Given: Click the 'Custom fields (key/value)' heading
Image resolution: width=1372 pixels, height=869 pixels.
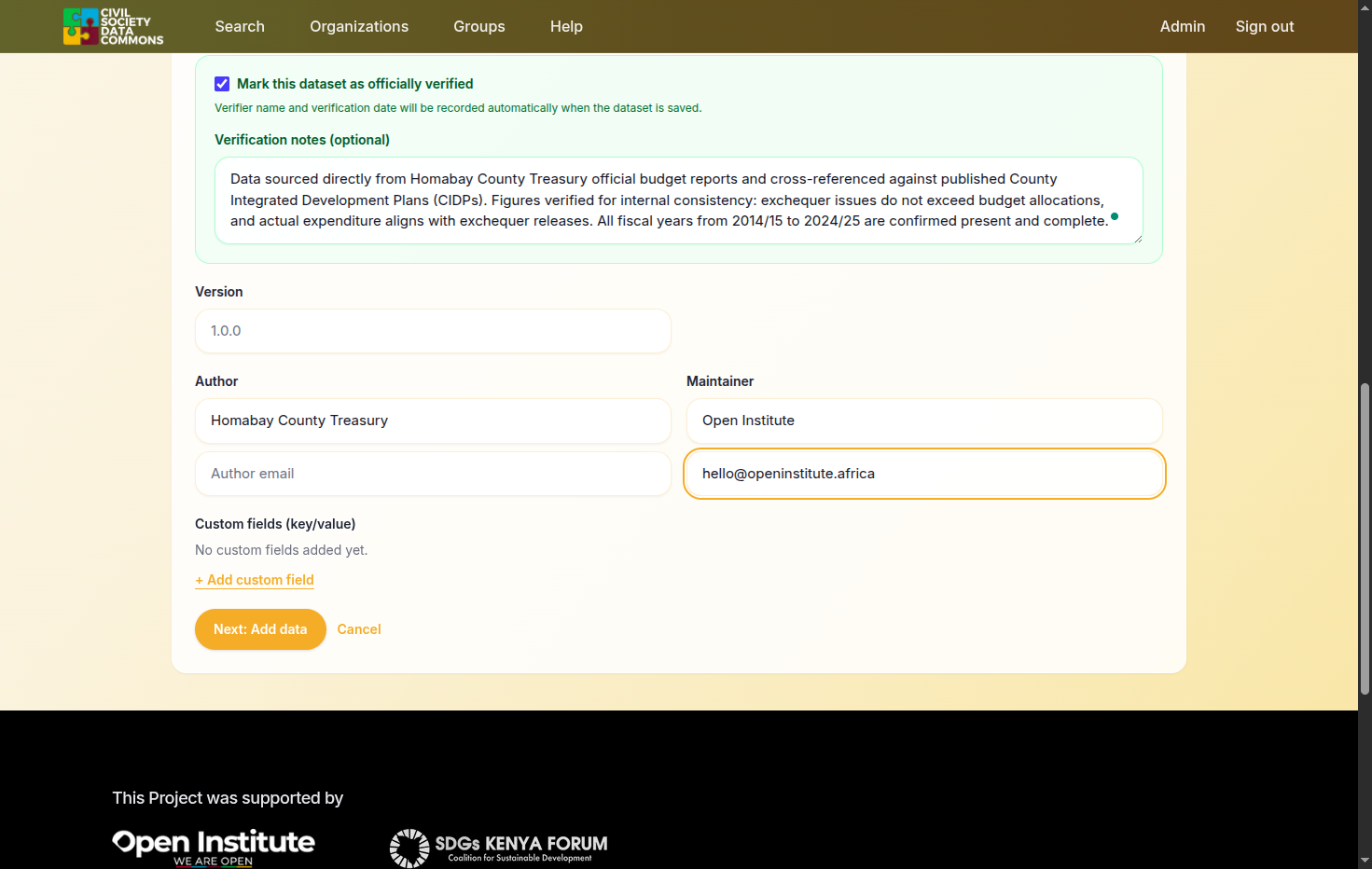Looking at the screenshot, I should click(x=275, y=524).
